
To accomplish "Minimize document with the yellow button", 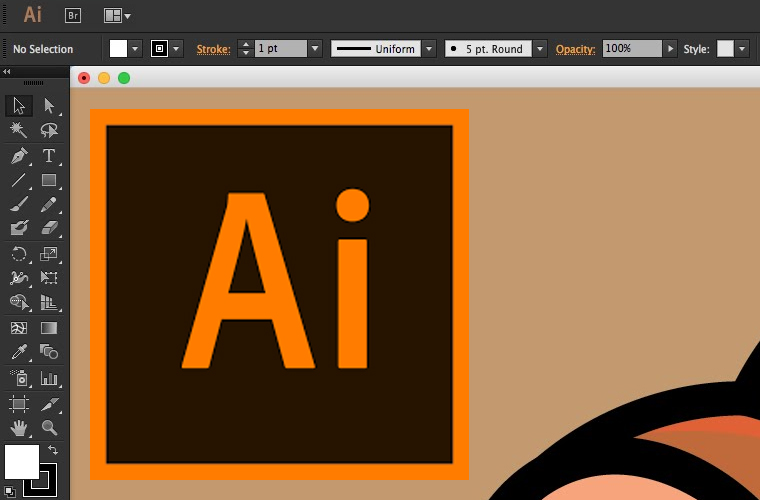I will click(104, 78).
